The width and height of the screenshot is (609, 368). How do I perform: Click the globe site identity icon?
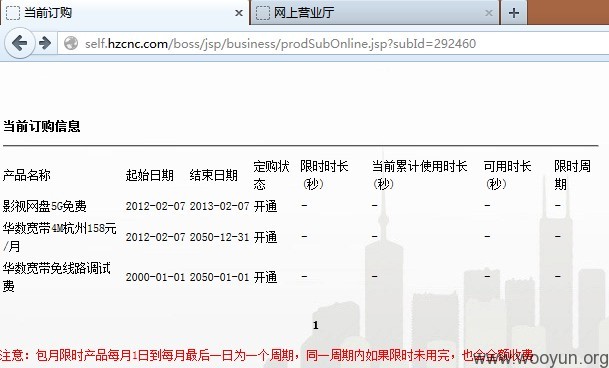pyautogui.click(x=71, y=43)
